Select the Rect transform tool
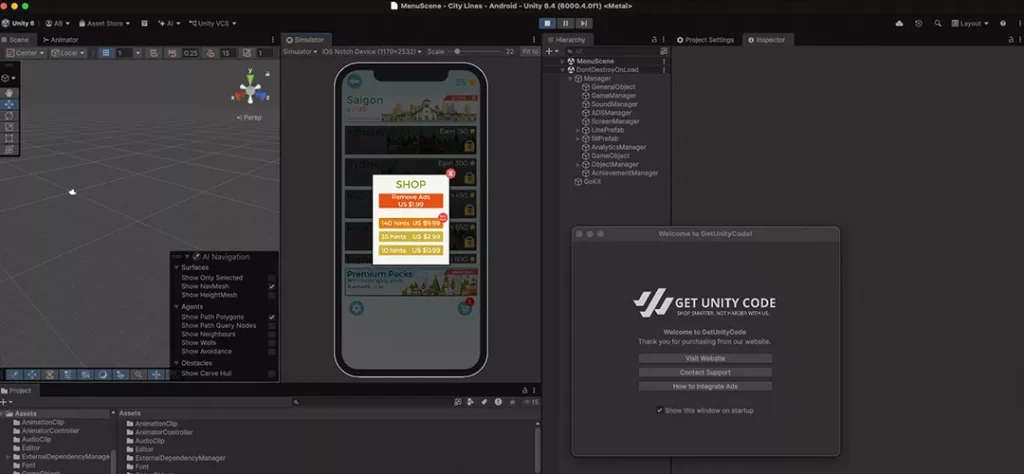The width and height of the screenshot is (1024, 474). point(9,138)
